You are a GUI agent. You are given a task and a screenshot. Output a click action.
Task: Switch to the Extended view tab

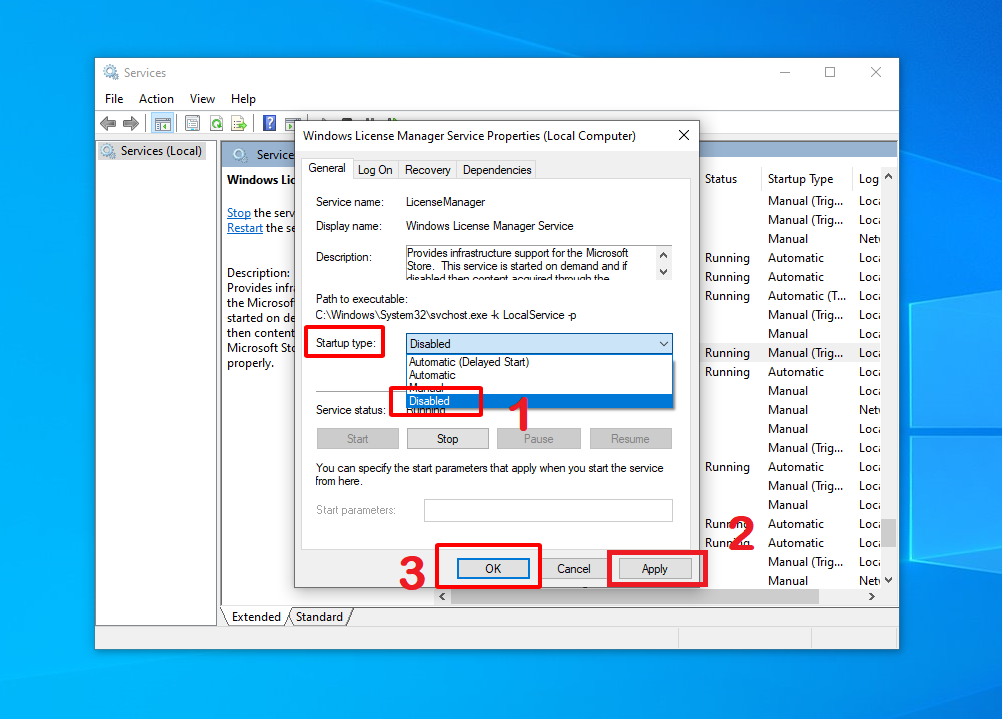[256, 617]
